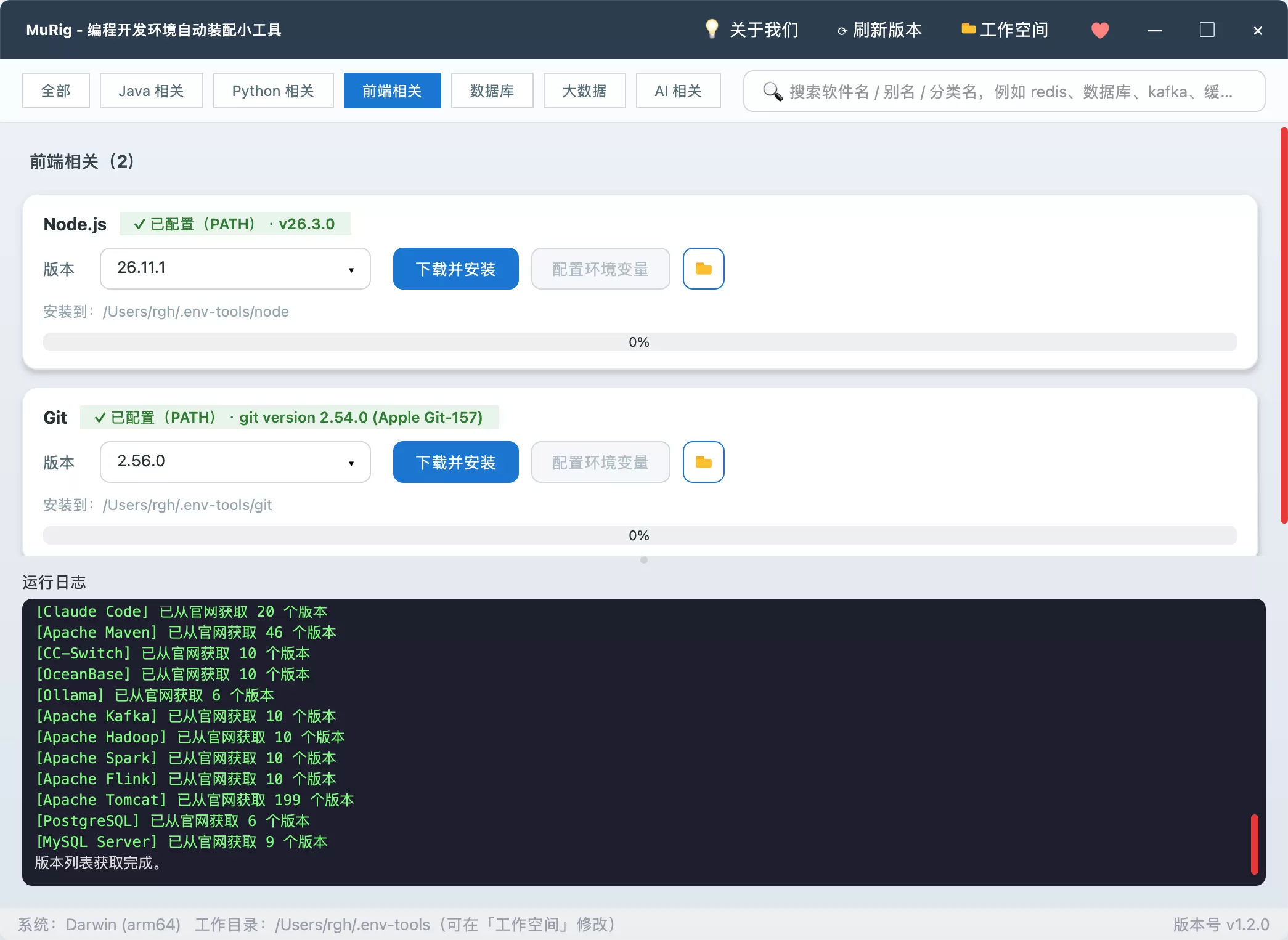Click the magnifier icon in search box

pos(772,91)
